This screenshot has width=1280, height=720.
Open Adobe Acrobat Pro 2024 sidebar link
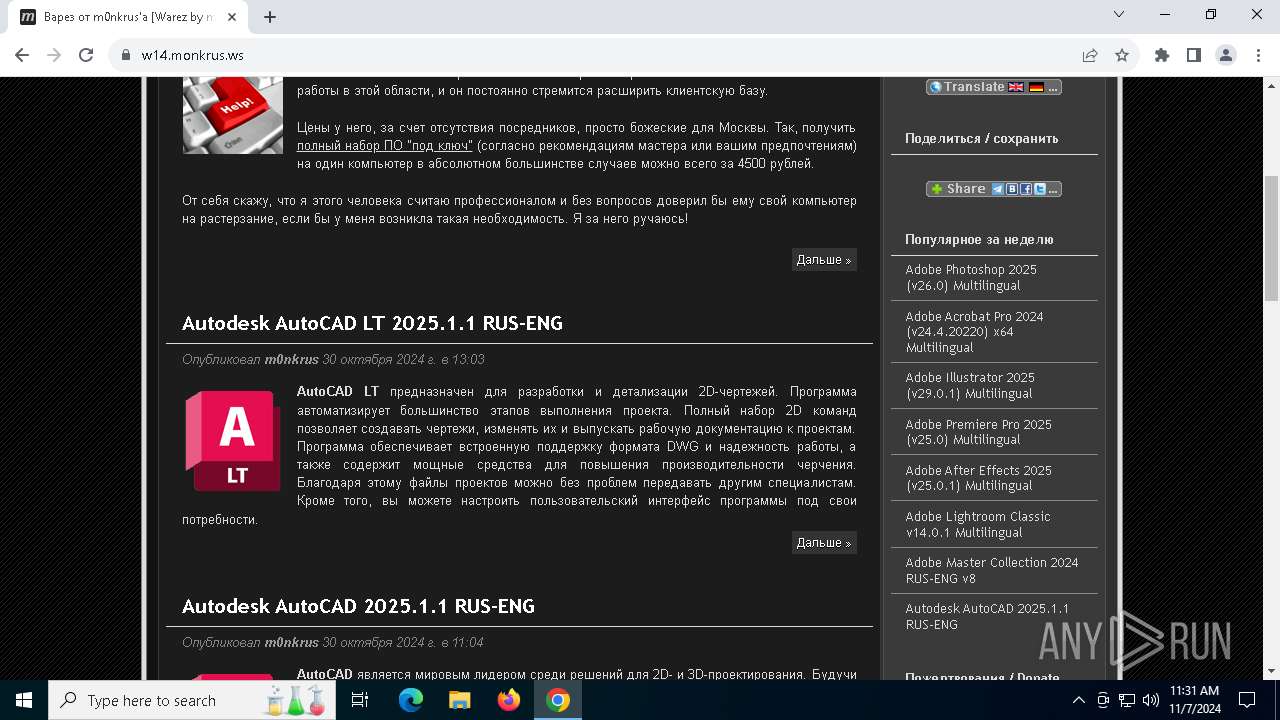tap(974, 332)
